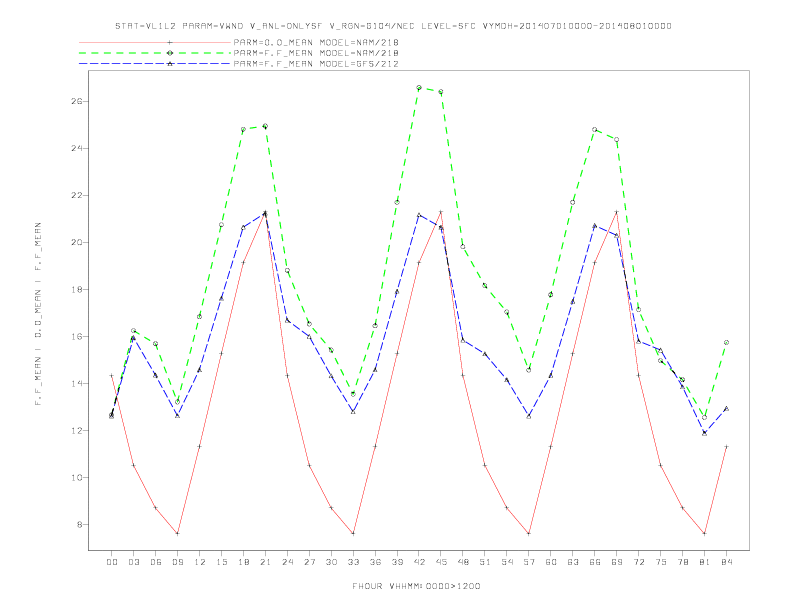Click y-axis tick label 18
Screen dimensions: 792x612
coord(77,289)
